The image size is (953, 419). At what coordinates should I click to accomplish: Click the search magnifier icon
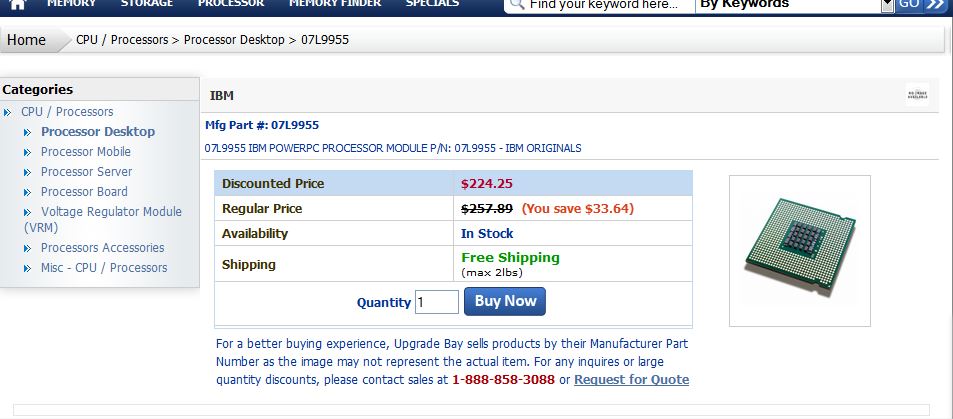pyautogui.click(x=516, y=4)
